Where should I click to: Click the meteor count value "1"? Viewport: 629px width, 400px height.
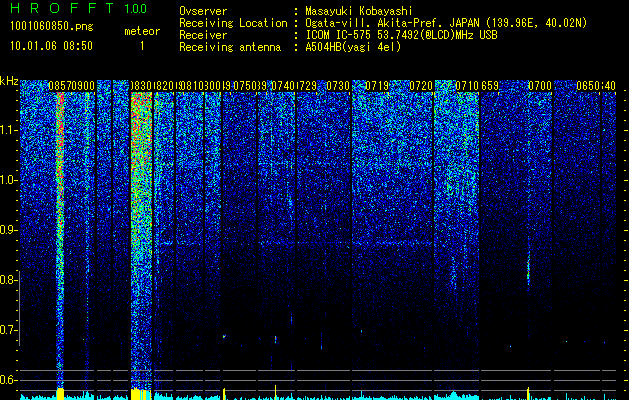coord(142,46)
